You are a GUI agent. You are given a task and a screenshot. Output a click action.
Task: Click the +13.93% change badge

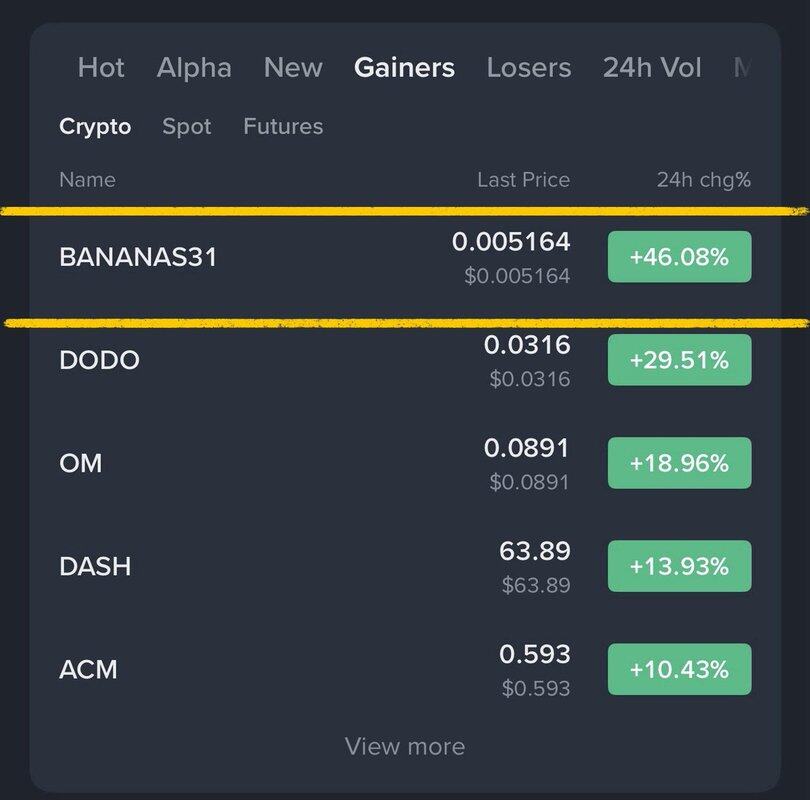pyautogui.click(x=679, y=566)
